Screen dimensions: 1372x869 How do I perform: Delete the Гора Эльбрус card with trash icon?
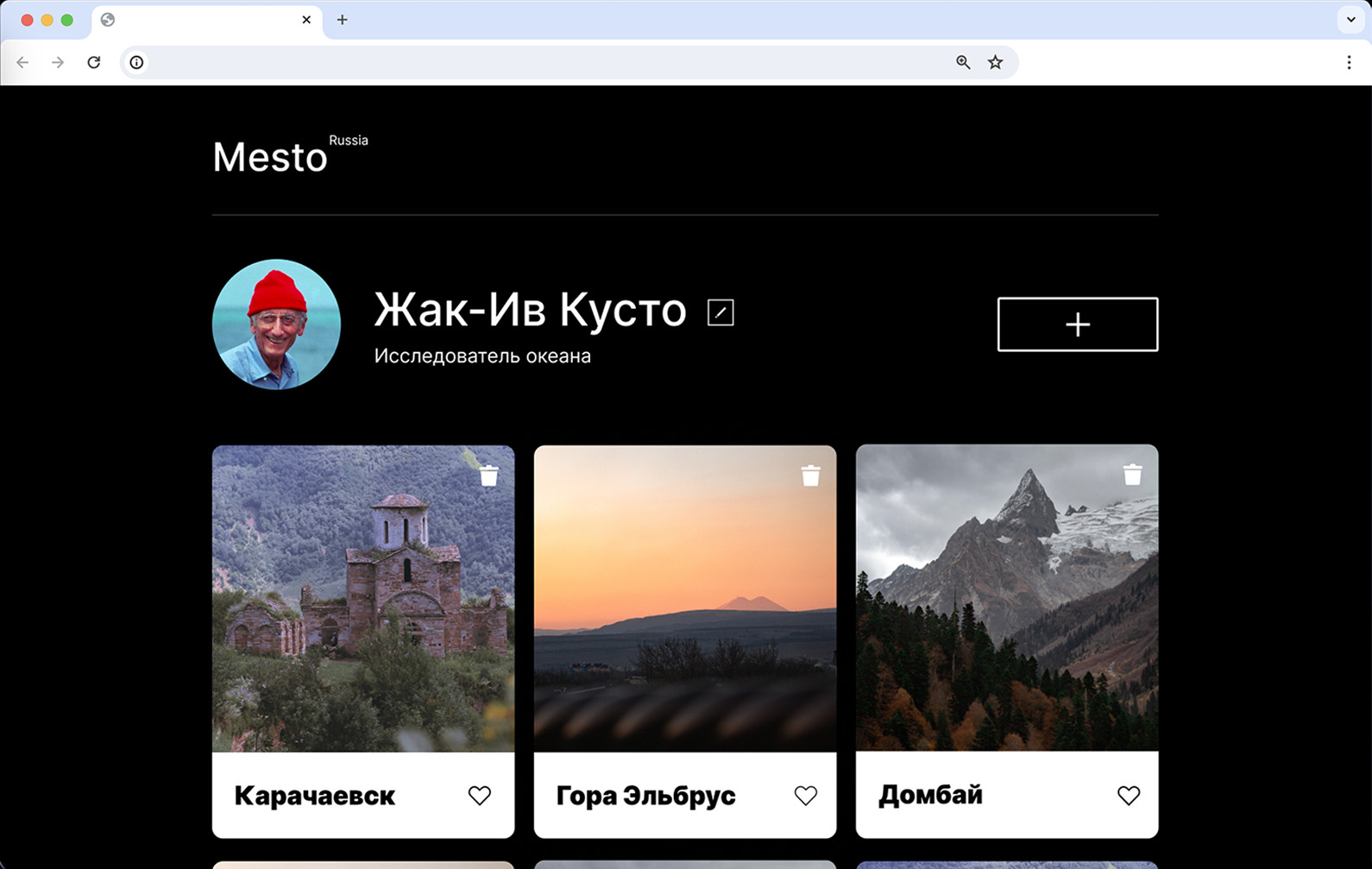tap(810, 475)
